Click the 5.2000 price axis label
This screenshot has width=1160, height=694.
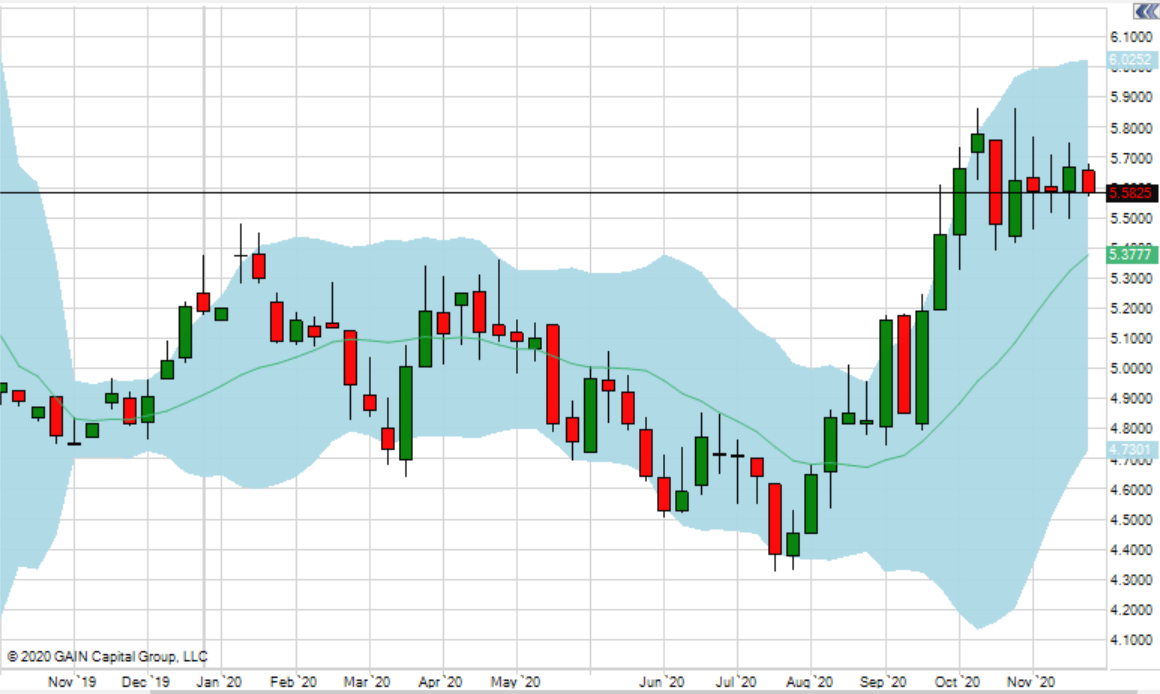[x=1131, y=309]
